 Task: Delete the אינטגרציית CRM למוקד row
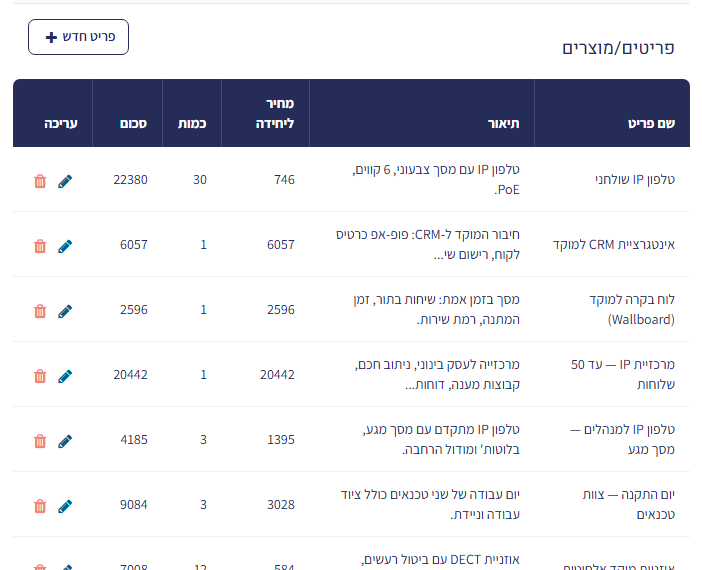[x=40, y=246]
